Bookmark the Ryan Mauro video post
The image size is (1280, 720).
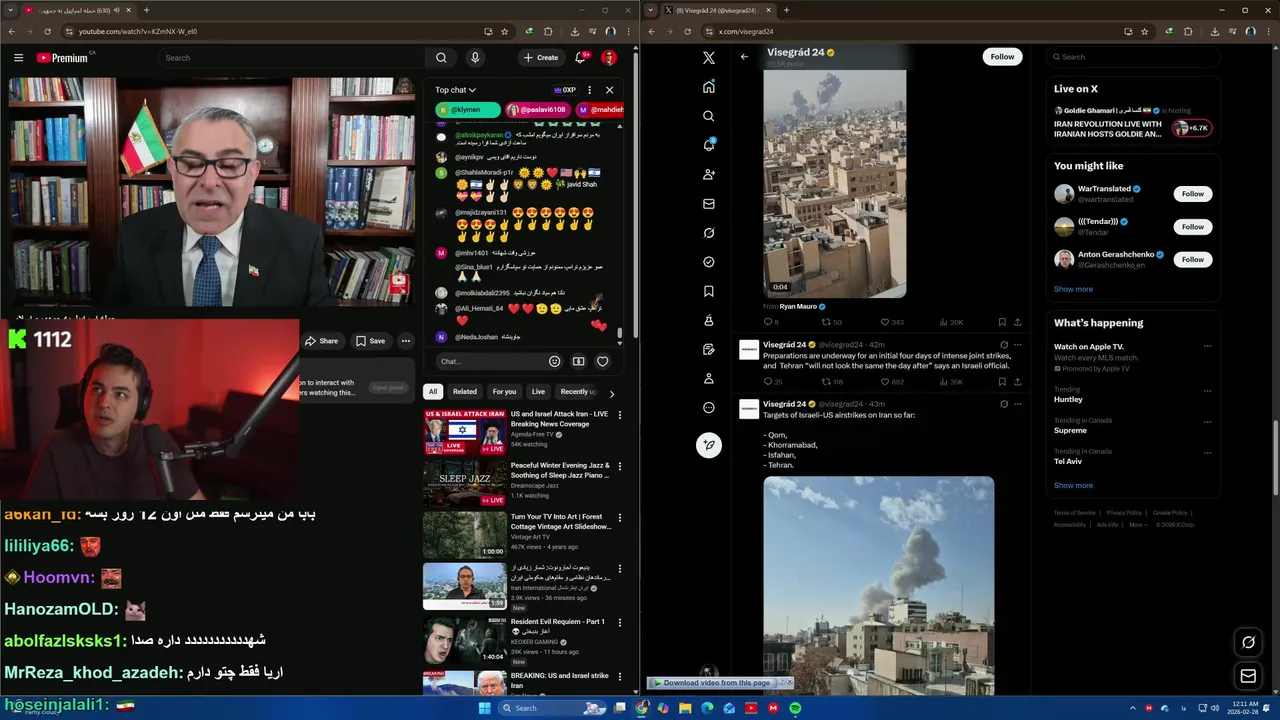pos(1002,322)
